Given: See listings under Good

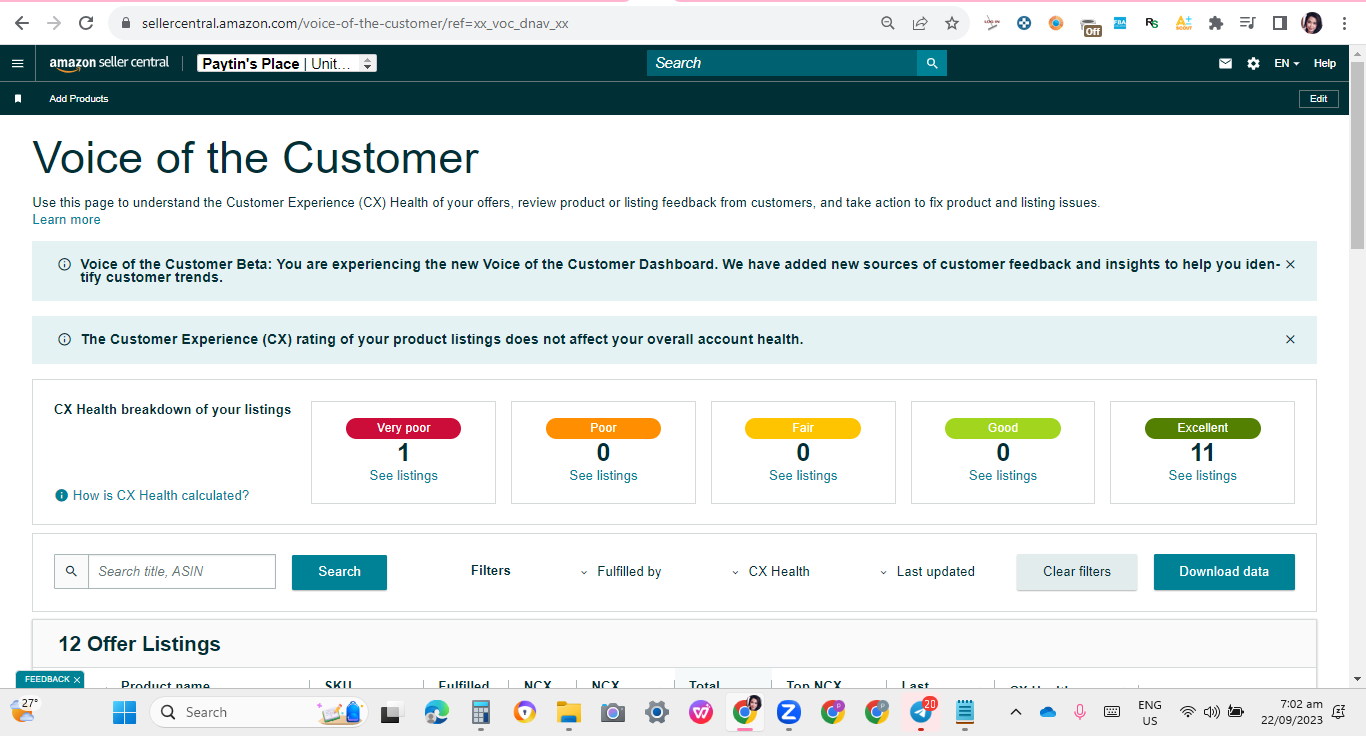Looking at the screenshot, I should (x=1003, y=475).
